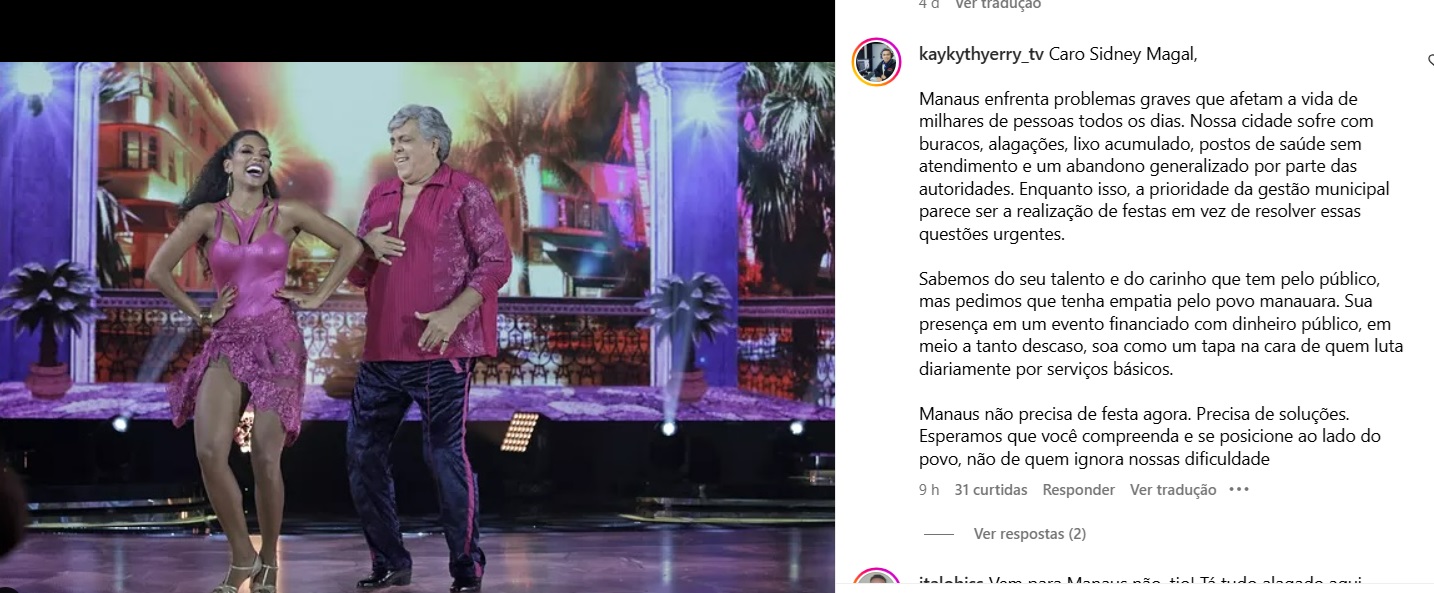
Task: Click the black bar above the post image
Action: tap(417, 30)
